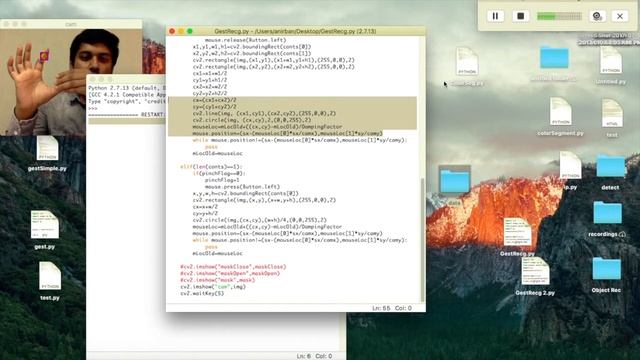640x360 pixels.
Task: Click the green audio level meter
Action: [x=559, y=16]
